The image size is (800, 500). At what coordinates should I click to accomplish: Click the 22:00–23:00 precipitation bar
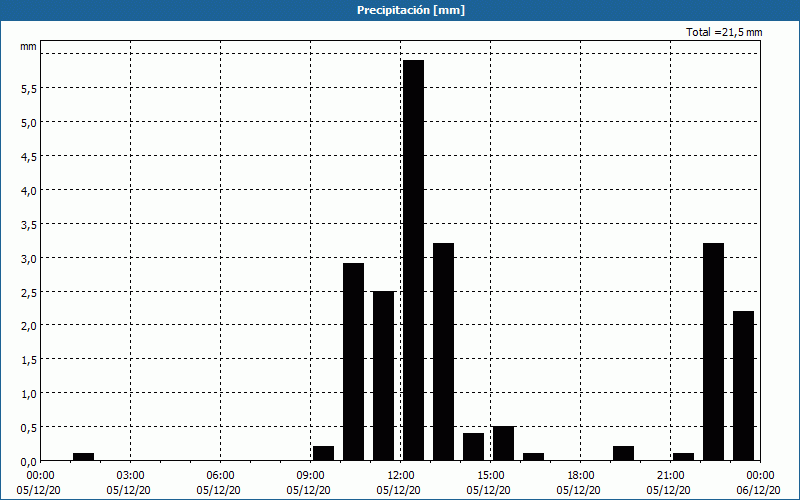point(713,352)
